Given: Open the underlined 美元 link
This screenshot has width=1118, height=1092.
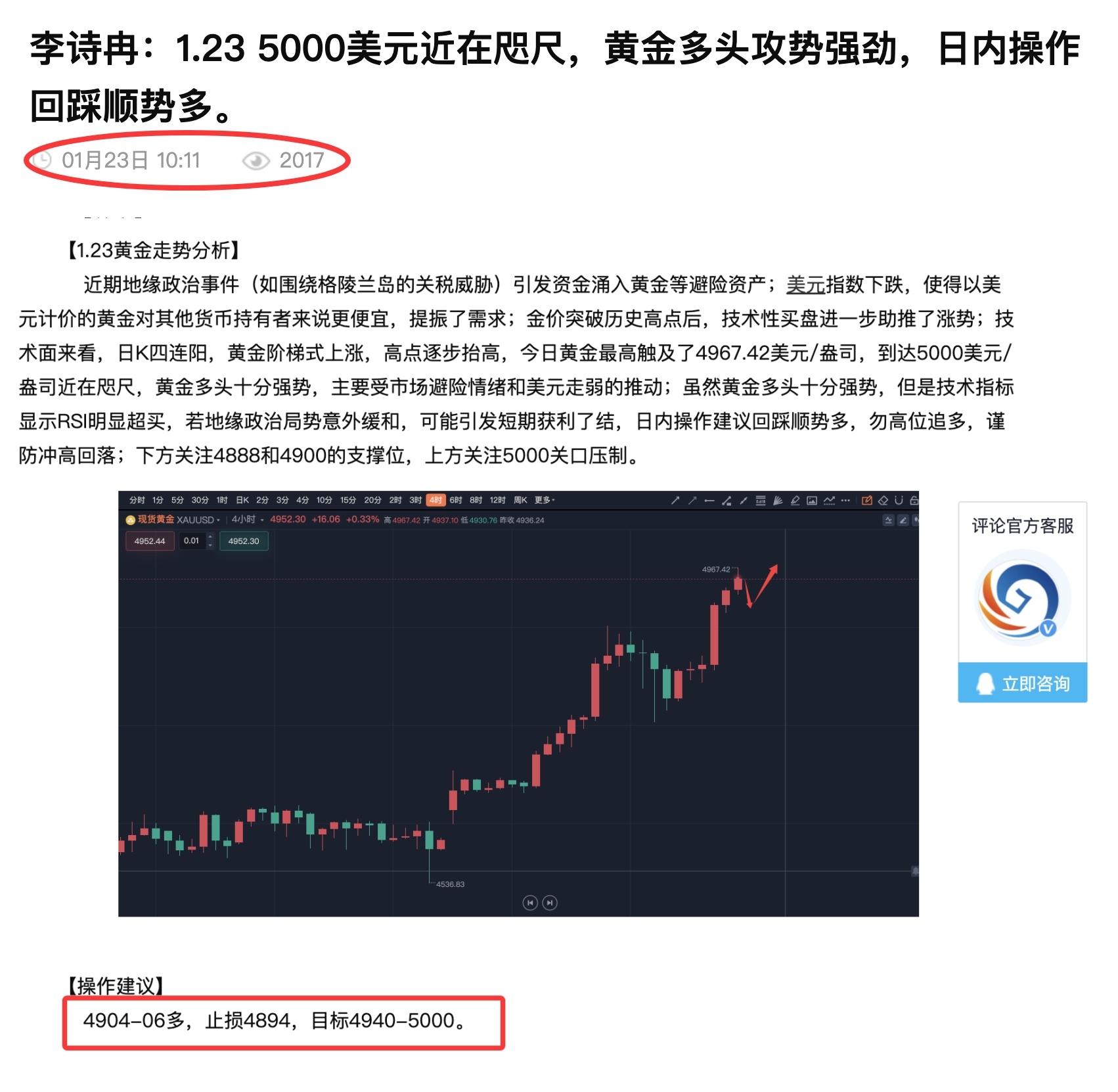Looking at the screenshot, I should pyautogui.click(x=805, y=284).
